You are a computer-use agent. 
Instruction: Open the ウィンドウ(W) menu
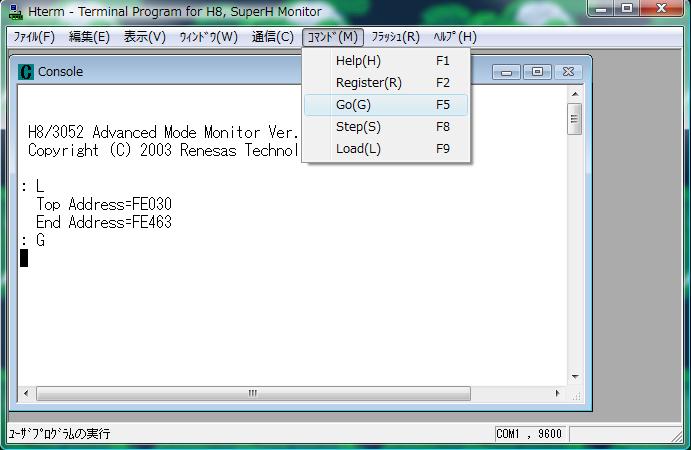(208, 37)
